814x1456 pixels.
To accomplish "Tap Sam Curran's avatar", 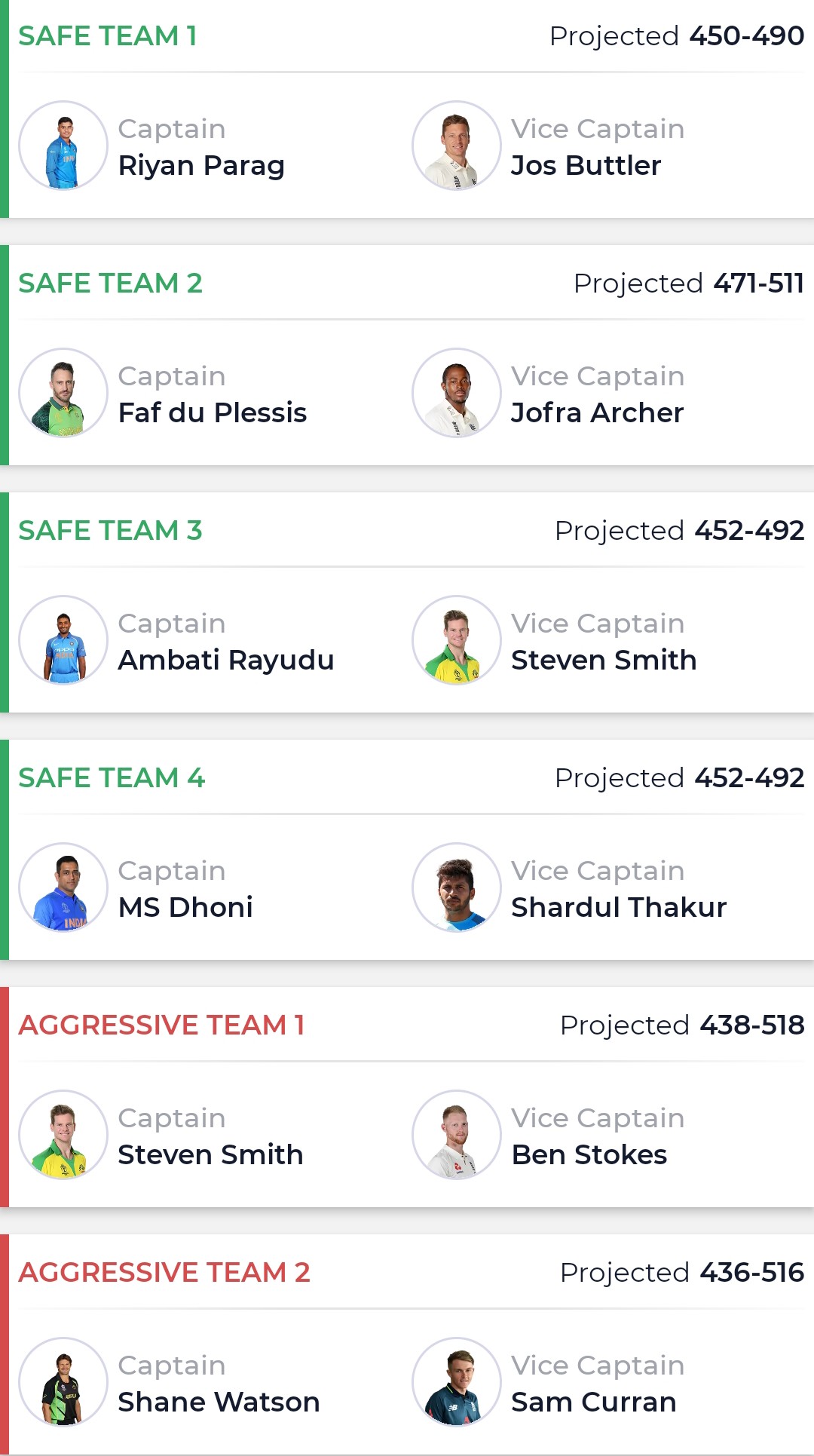I will point(457,1382).
